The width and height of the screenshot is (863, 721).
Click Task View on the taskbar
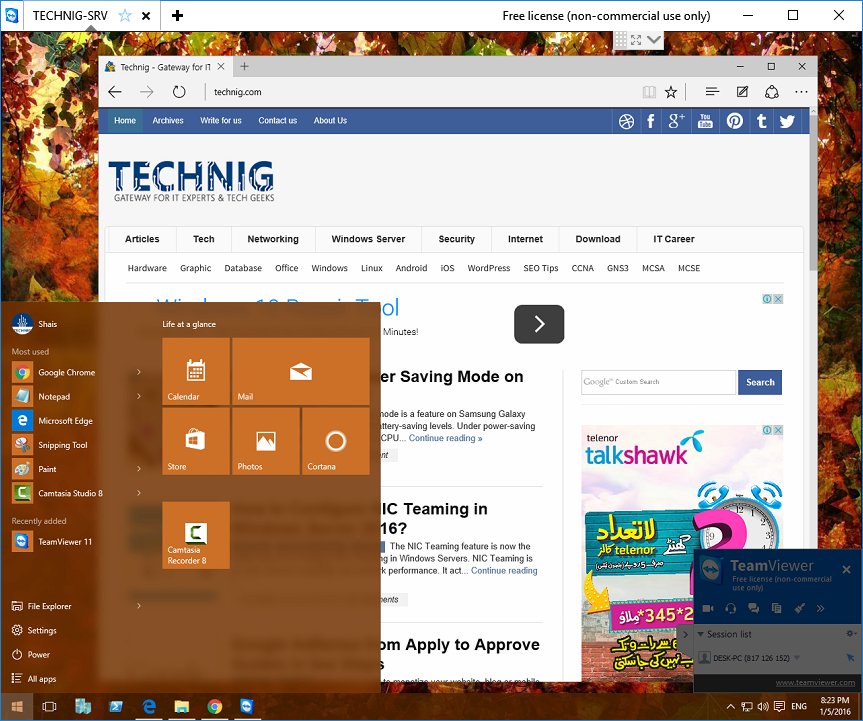(50, 707)
